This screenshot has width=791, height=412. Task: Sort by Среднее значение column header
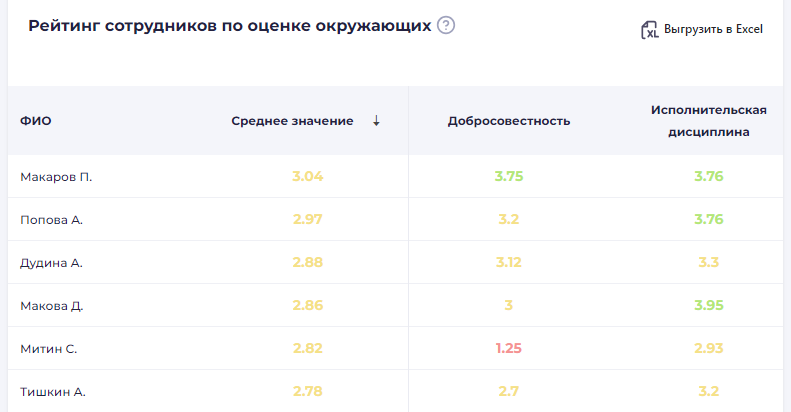[292, 121]
